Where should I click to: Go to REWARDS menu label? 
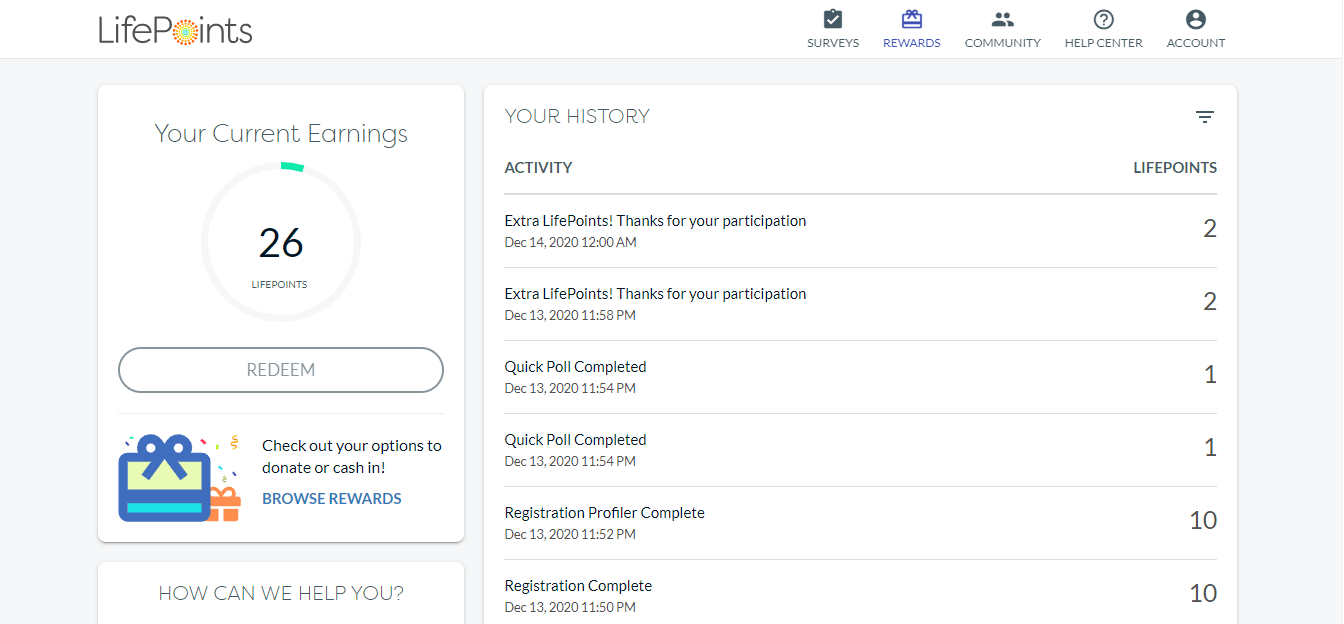tap(911, 43)
